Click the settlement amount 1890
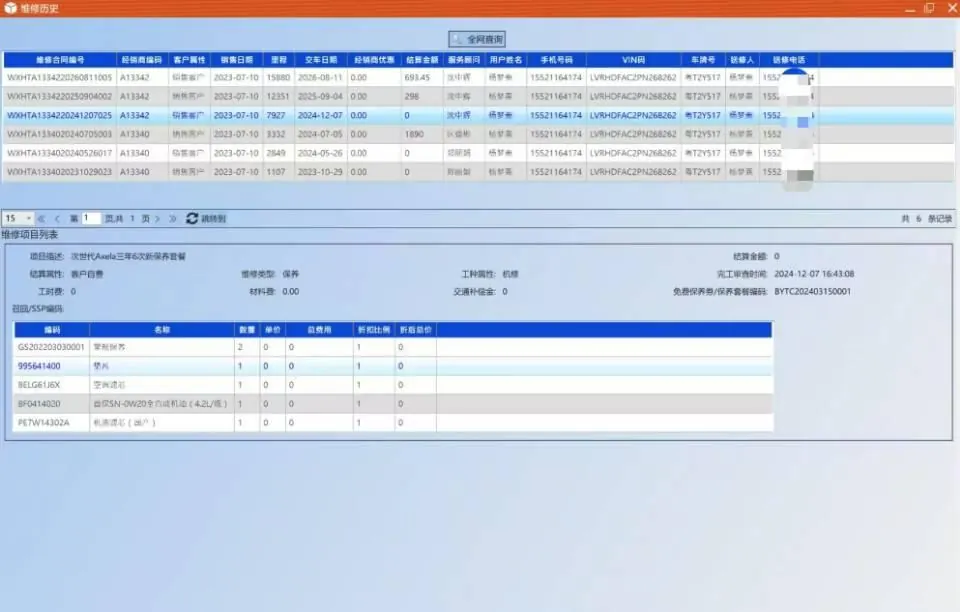The image size is (960, 612). coord(414,134)
